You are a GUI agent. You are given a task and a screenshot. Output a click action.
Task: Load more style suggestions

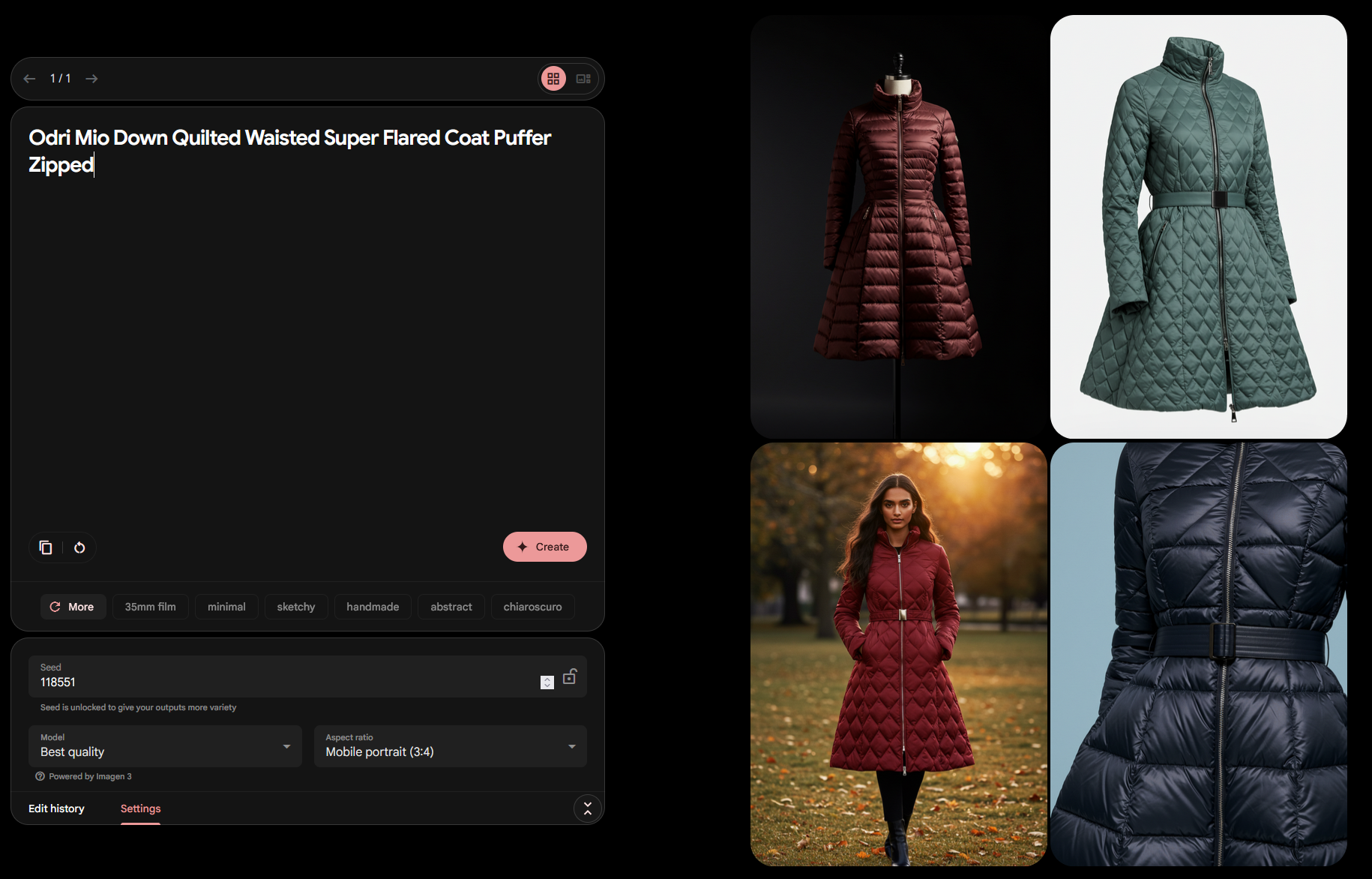pyautogui.click(x=72, y=607)
